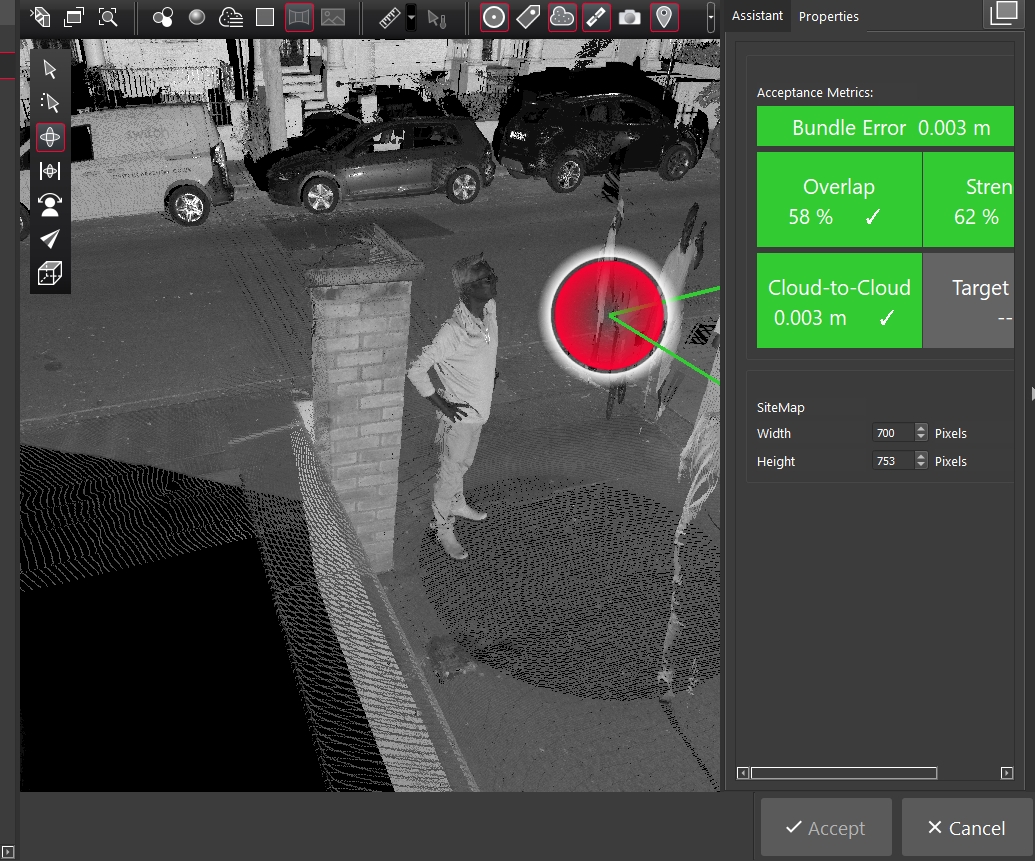Click the Cloud-to-Cloud 0.003 m tile
1035x861 pixels.
tap(839, 300)
